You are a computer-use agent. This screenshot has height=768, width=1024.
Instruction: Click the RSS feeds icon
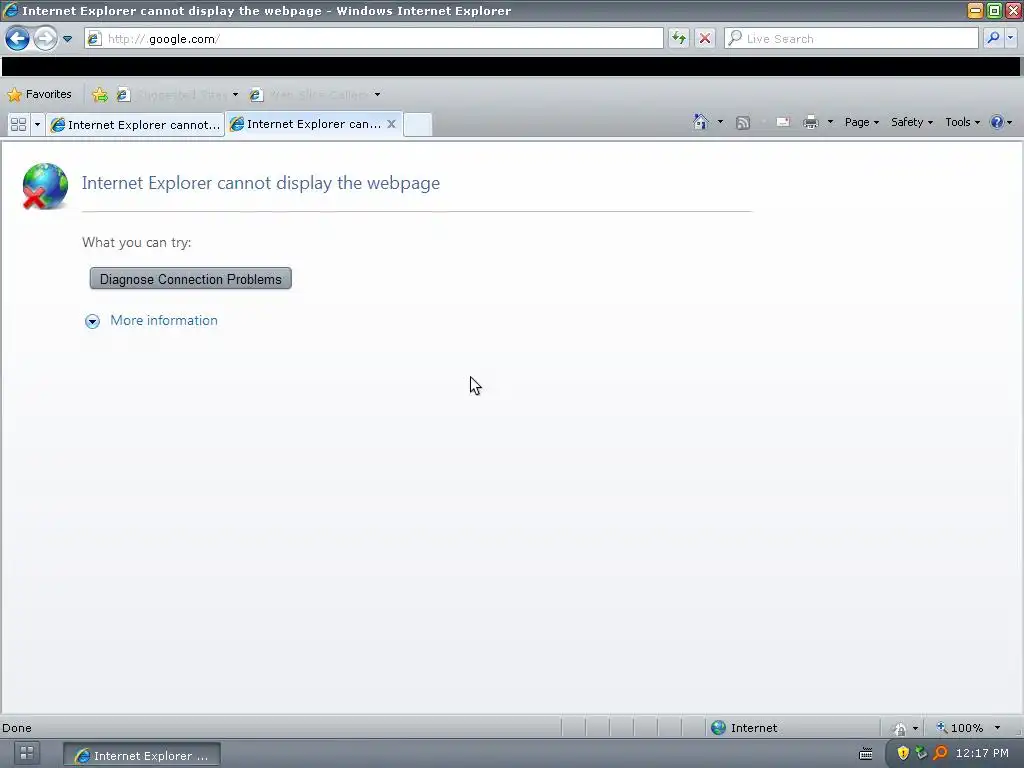[743, 123]
